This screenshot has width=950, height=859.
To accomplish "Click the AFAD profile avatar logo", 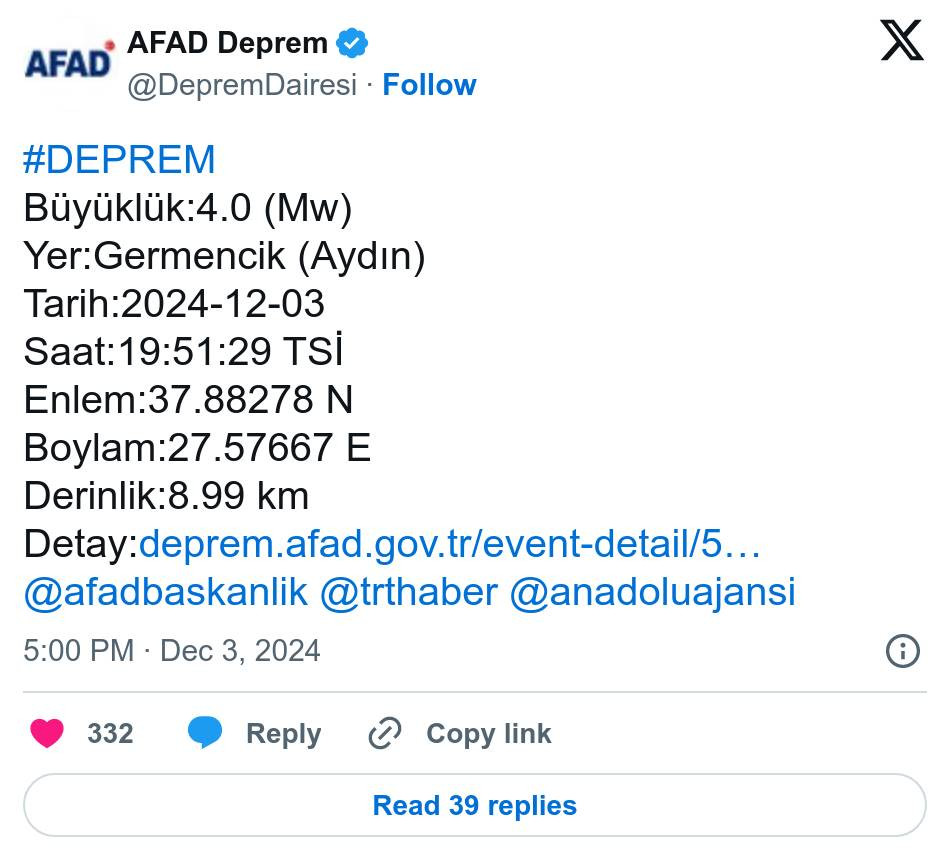I will point(68,62).
